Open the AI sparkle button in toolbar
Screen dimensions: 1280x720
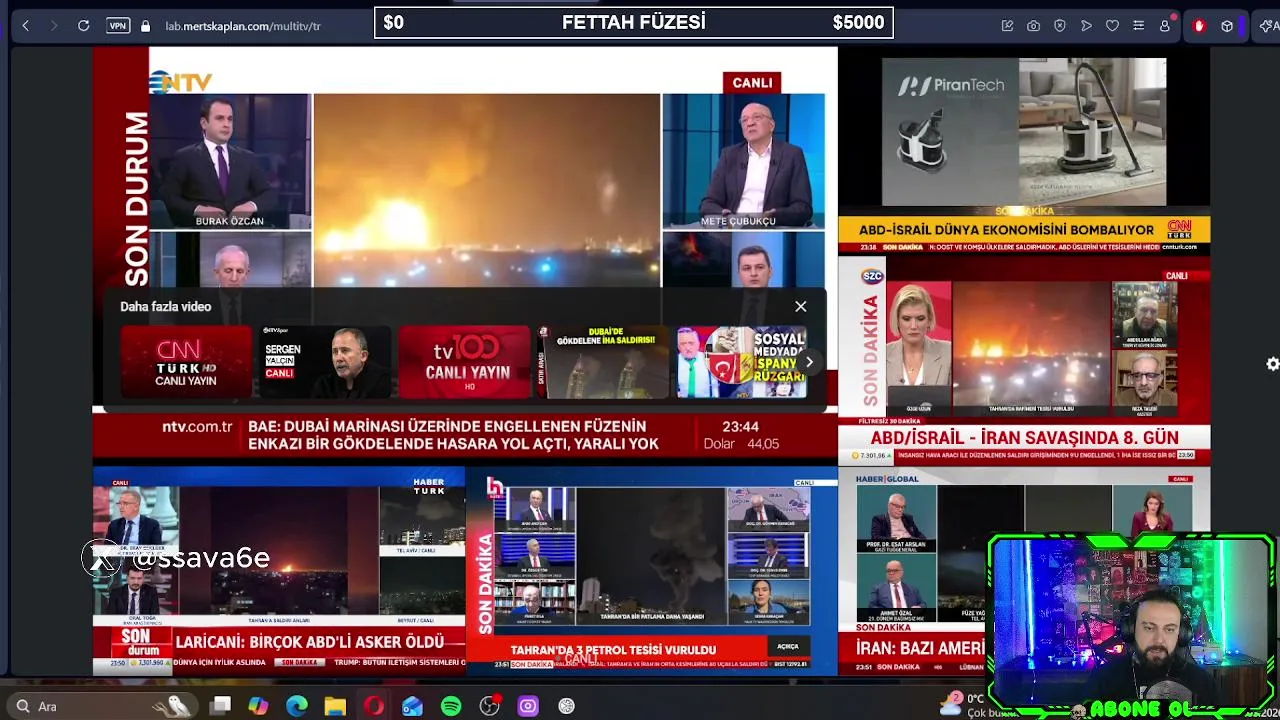1268,26
